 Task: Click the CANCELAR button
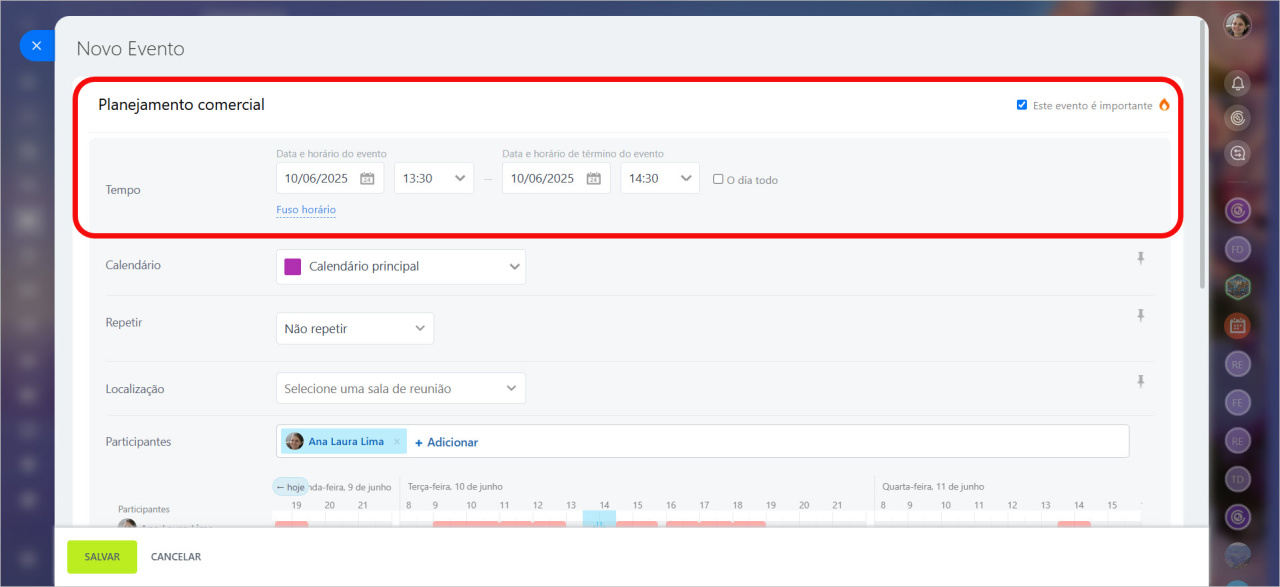point(176,557)
